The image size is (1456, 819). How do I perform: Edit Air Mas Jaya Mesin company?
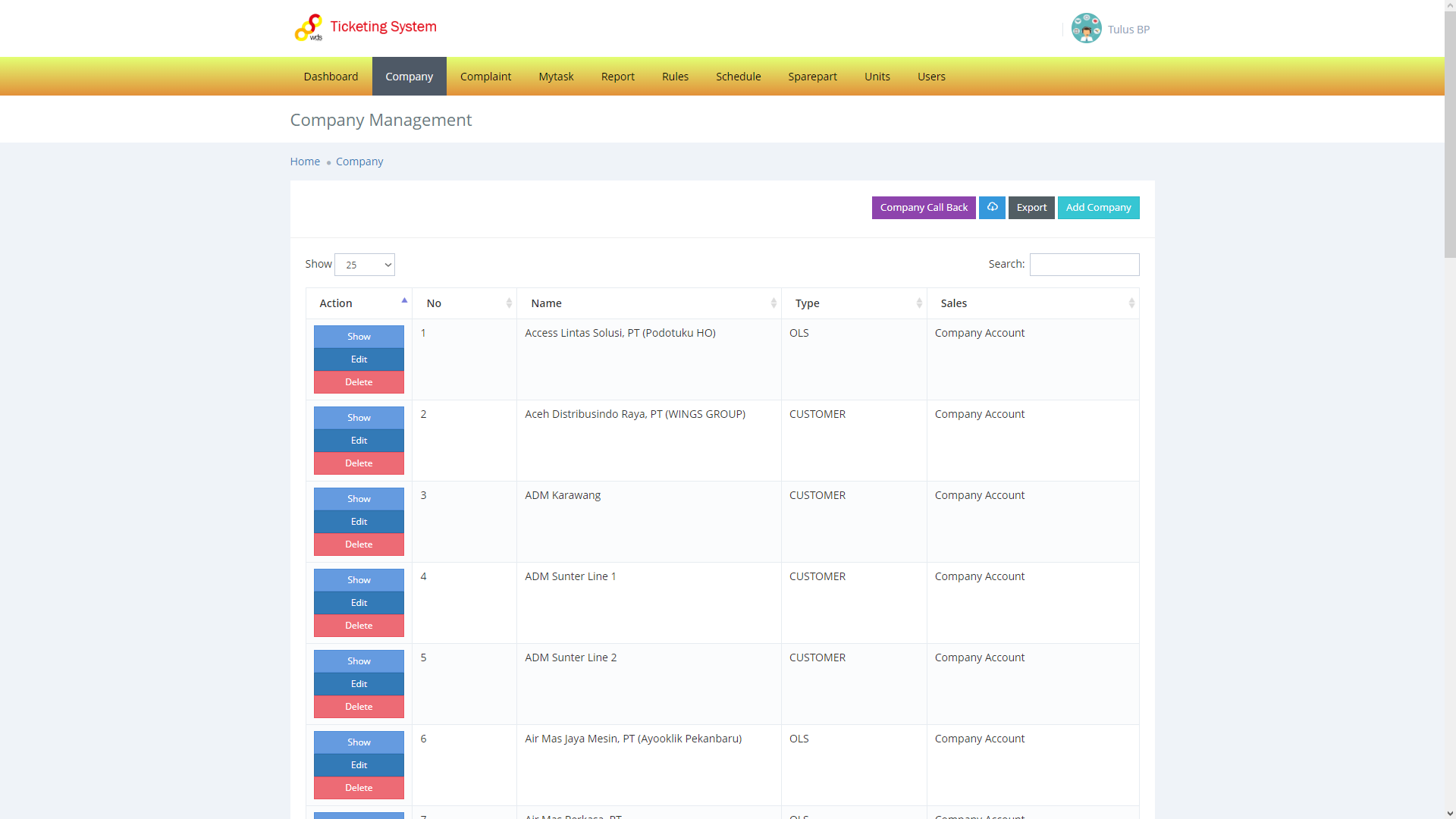click(359, 765)
